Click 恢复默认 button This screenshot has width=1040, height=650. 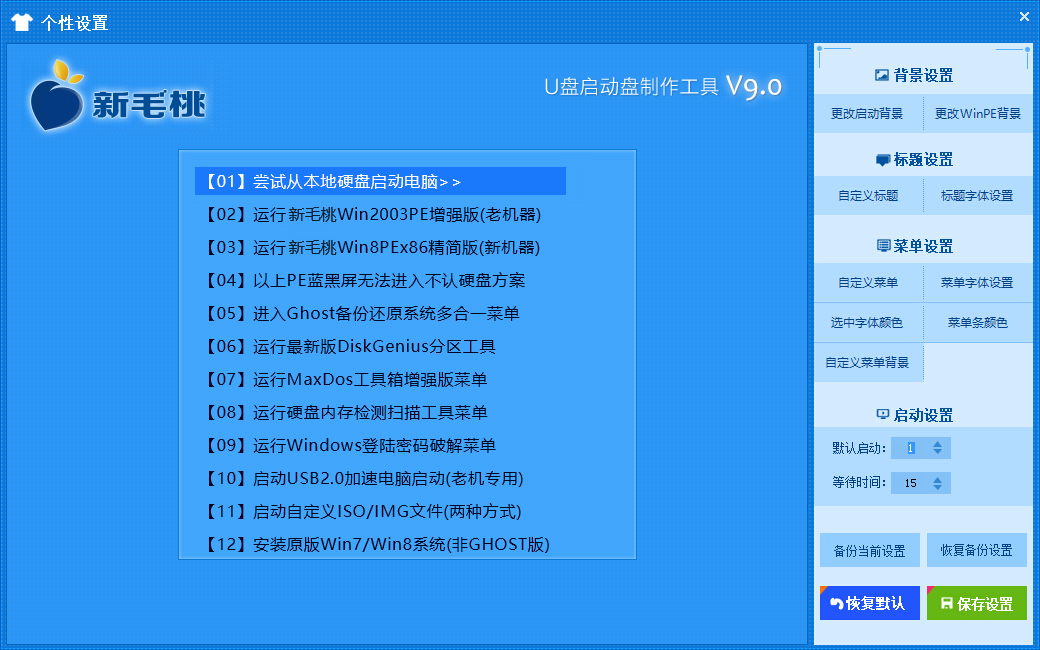click(870, 604)
